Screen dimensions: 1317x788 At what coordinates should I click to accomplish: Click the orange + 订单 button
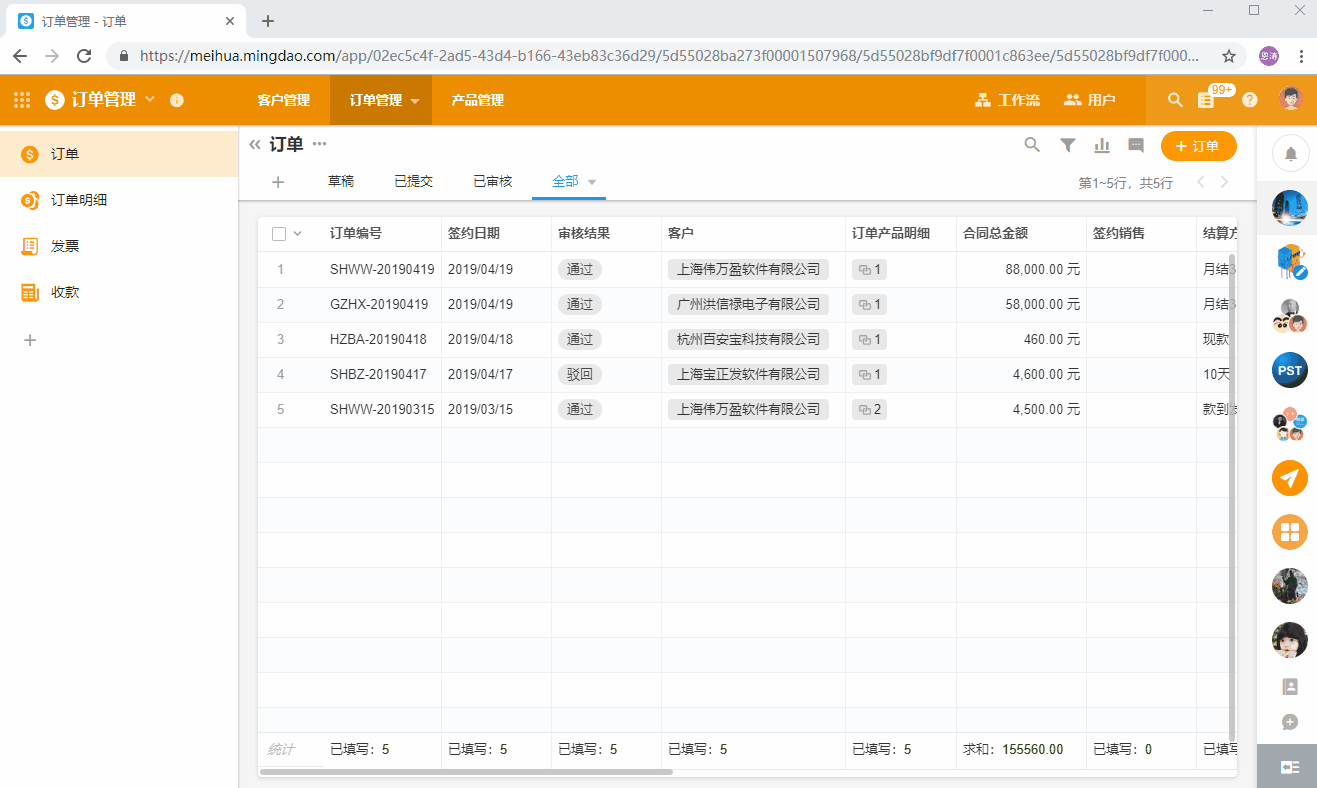[1198, 146]
